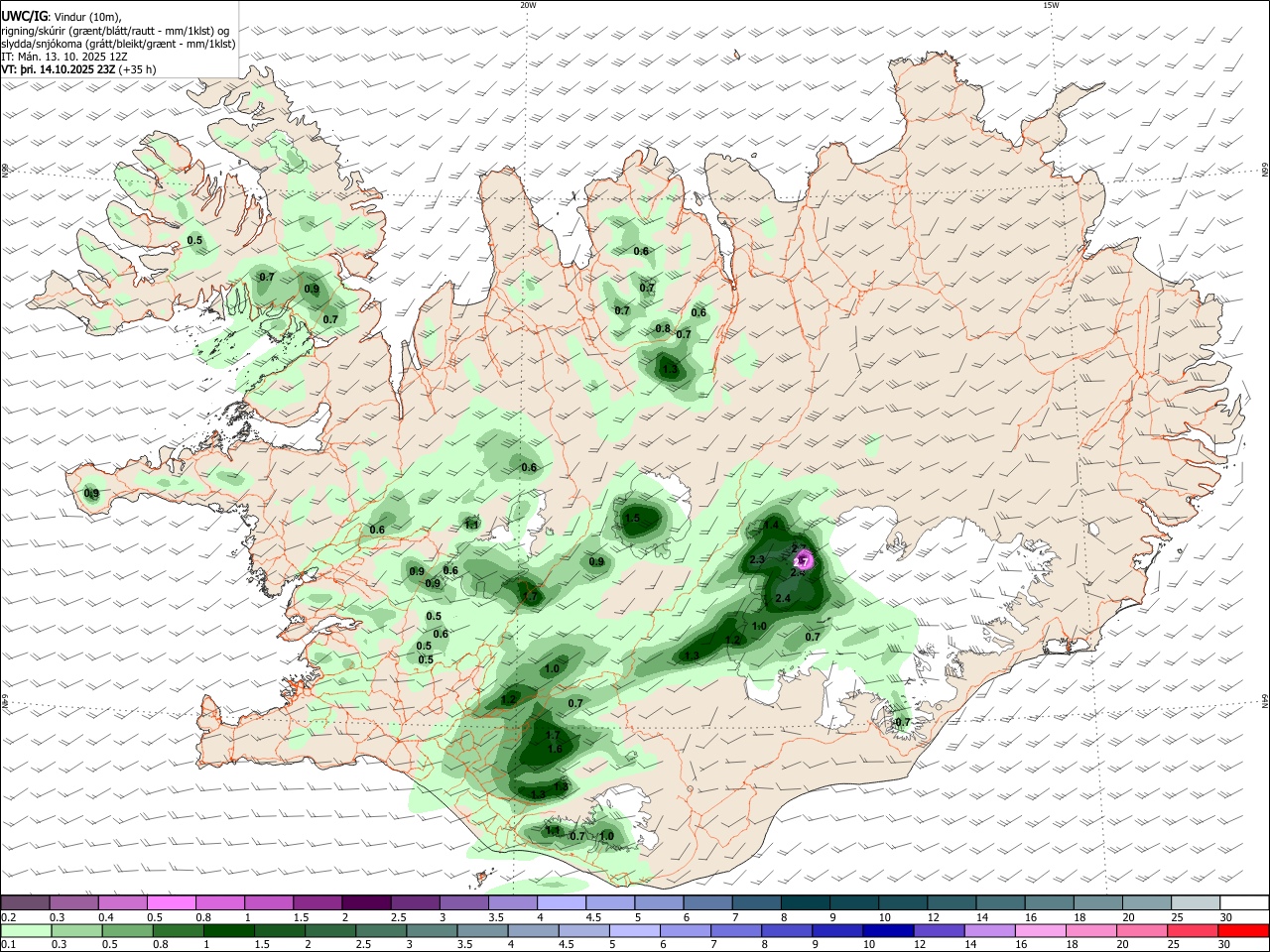Click the light pink rain swatch starting at 16

click(x=1040, y=931)
